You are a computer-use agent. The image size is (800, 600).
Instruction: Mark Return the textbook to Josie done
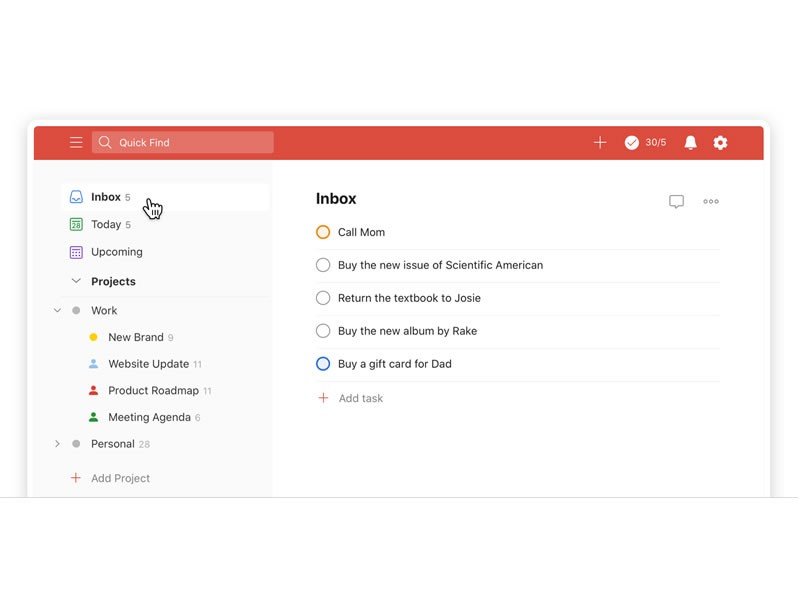(x=322, y=297)
